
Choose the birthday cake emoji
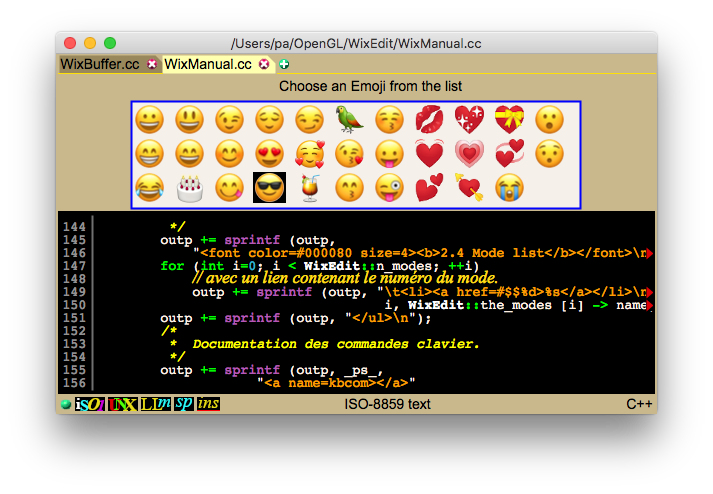point(189,187)
